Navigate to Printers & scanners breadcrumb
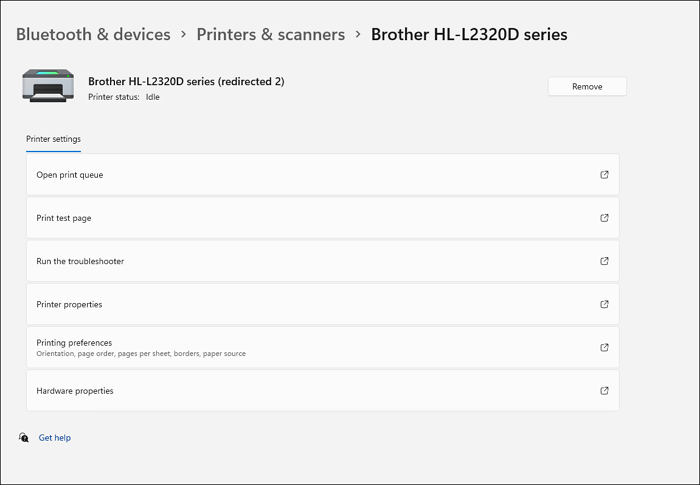 click(x=270, y=34)
